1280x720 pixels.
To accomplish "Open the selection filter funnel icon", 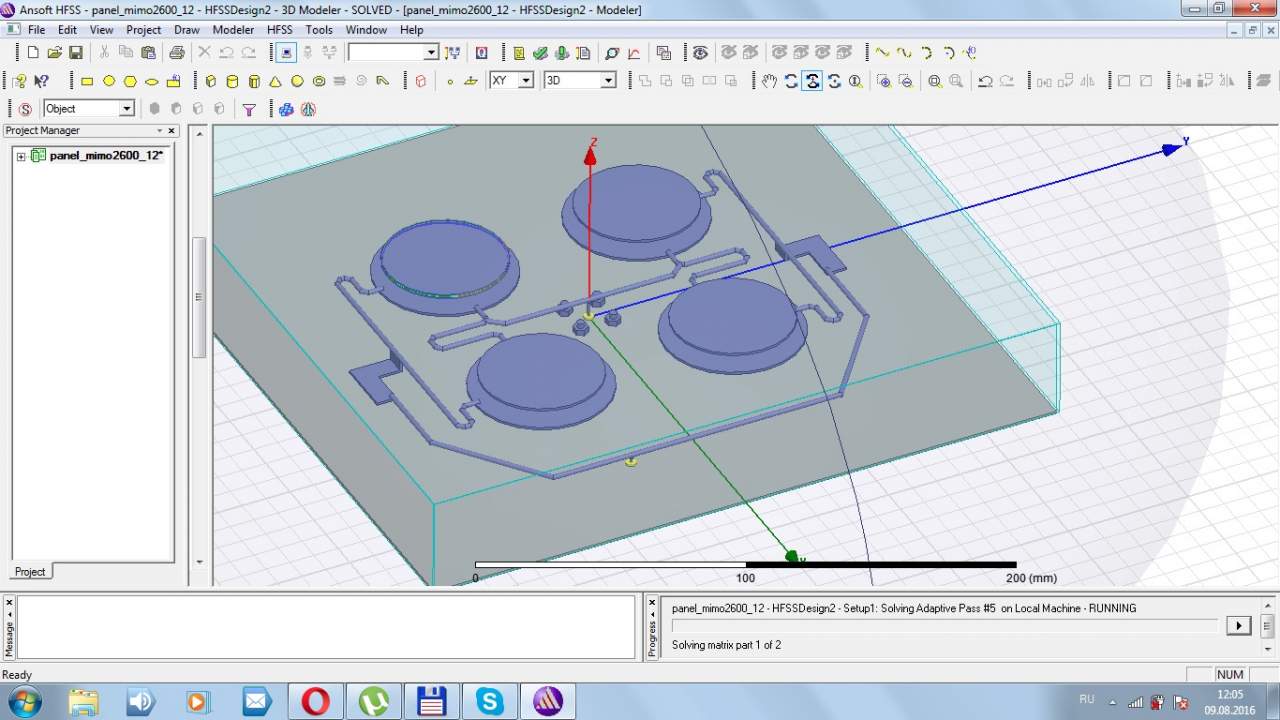I will tap(249, 109).
